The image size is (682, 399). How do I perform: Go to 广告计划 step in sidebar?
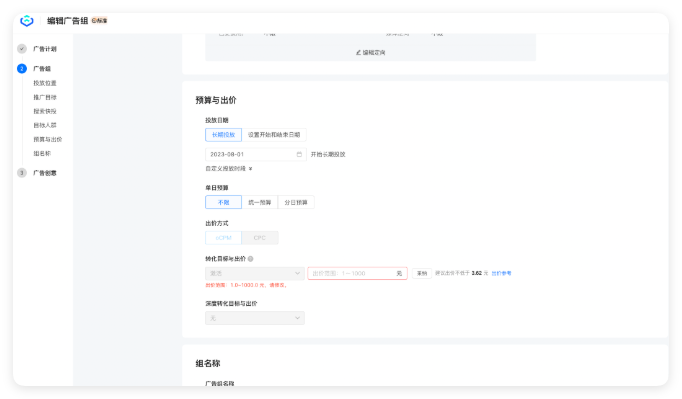tap(45, 49)
